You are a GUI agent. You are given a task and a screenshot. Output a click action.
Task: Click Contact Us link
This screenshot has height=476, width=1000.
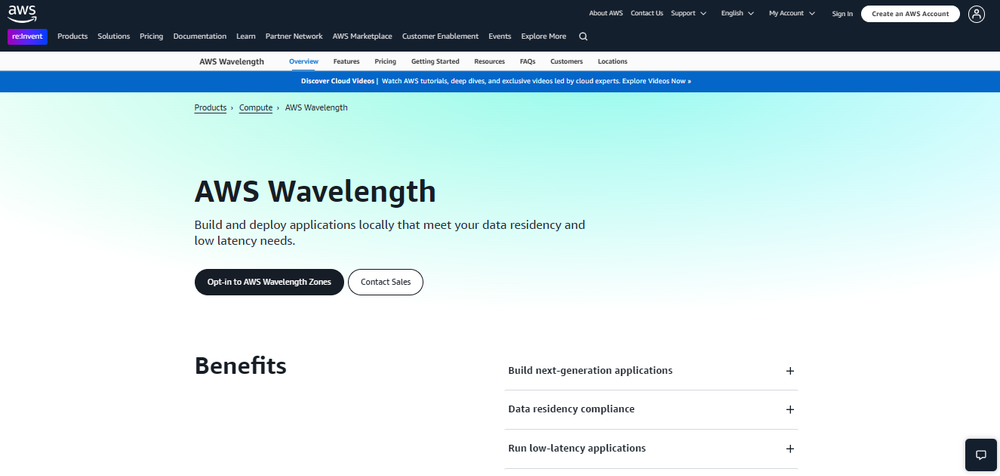click(647, 13)
